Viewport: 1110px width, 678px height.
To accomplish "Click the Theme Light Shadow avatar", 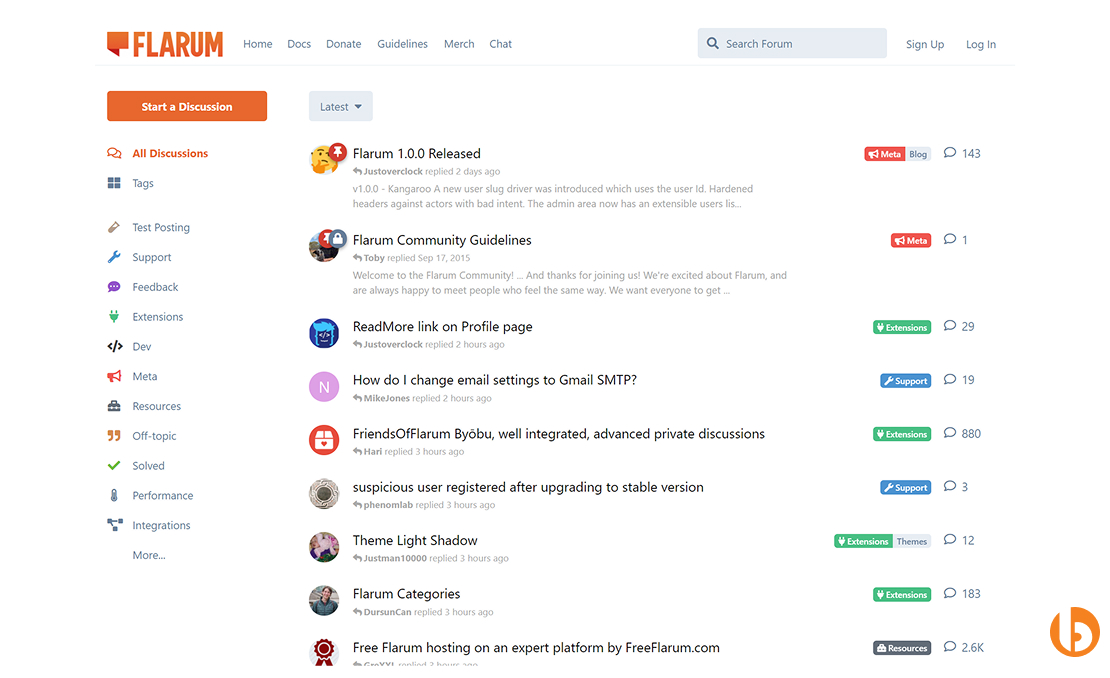I will coord(324,547).
